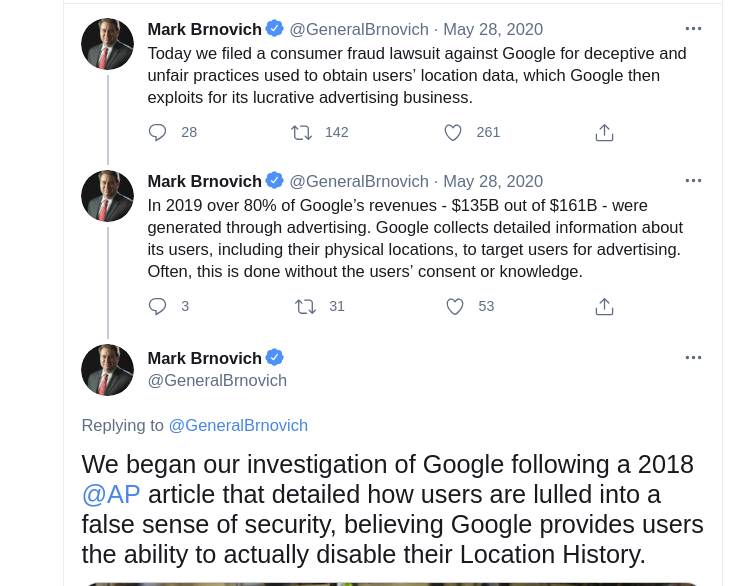Screen dimensions: 729x586
Task: Share the Google revenues tweet
Action: point(604,307)
